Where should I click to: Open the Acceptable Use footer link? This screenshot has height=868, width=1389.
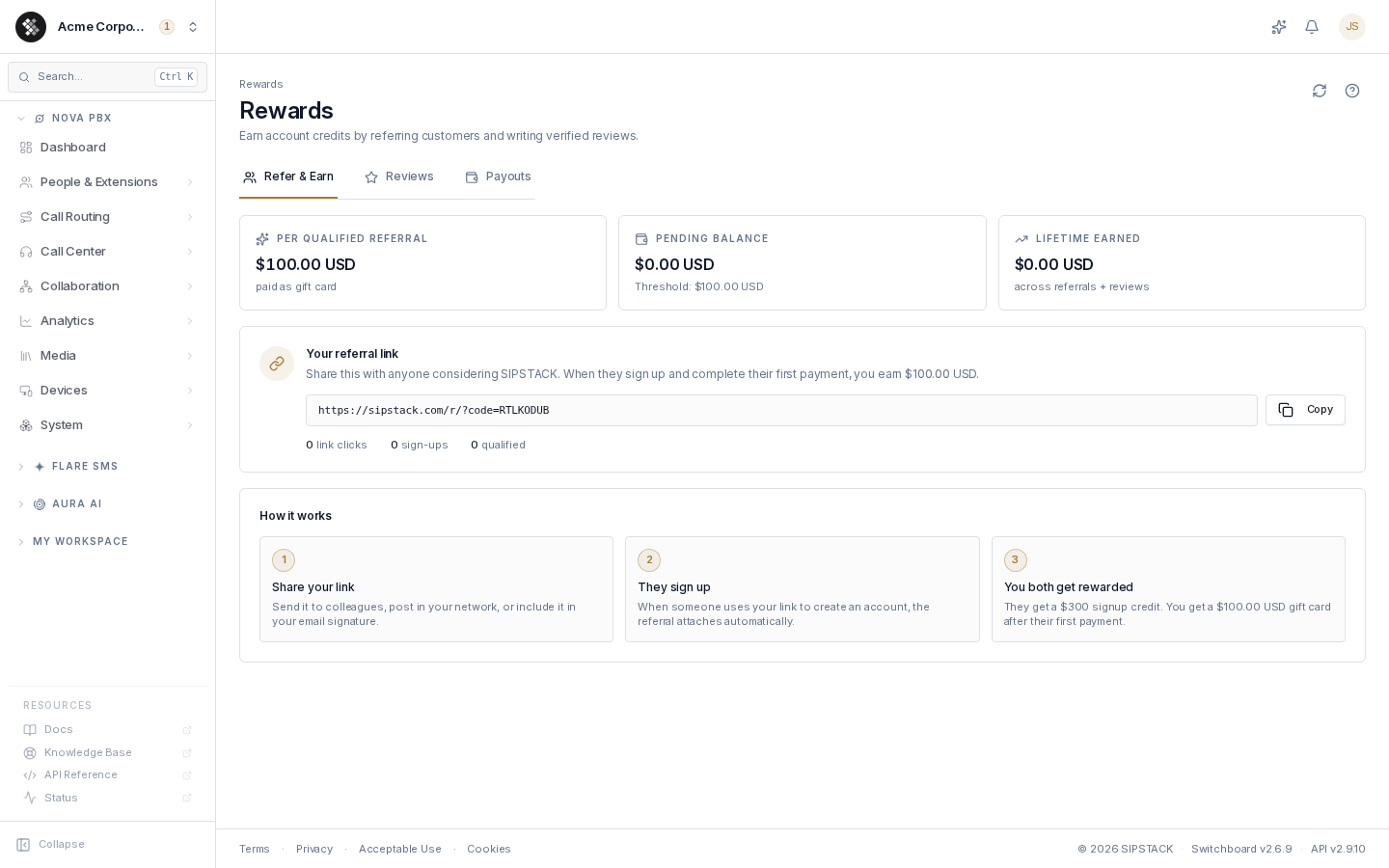click(400, 850)
